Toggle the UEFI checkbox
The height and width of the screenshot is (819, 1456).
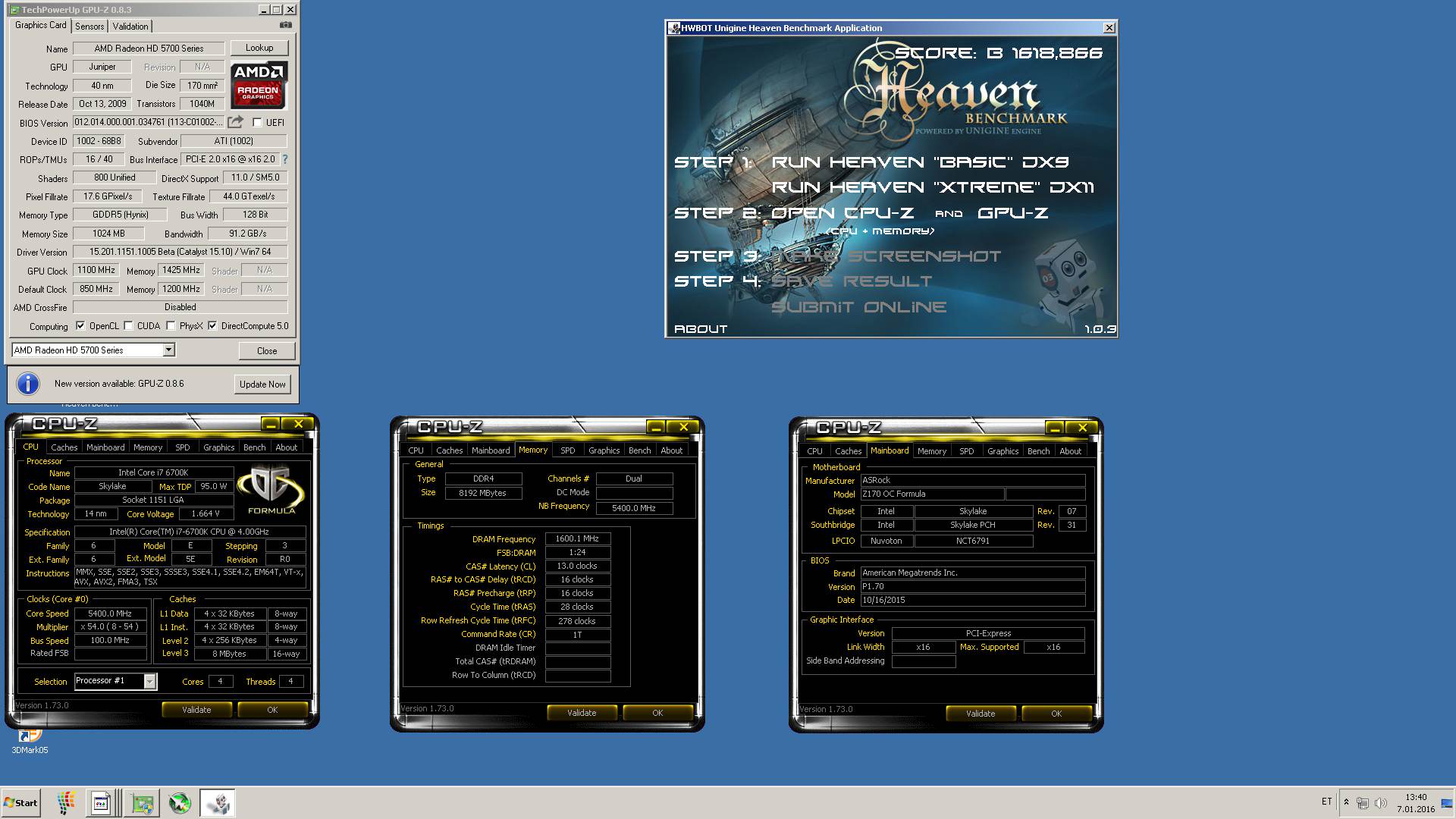click(257, 122)
